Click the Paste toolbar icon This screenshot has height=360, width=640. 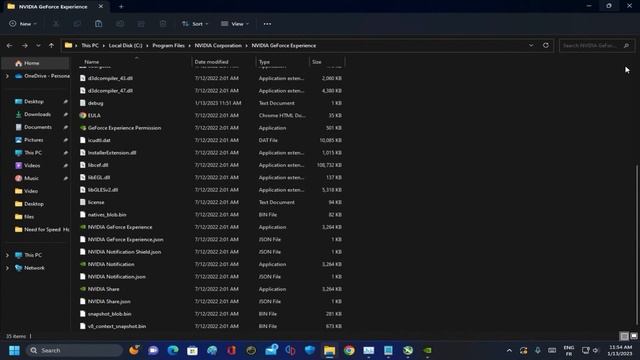[x=98, y=24]
